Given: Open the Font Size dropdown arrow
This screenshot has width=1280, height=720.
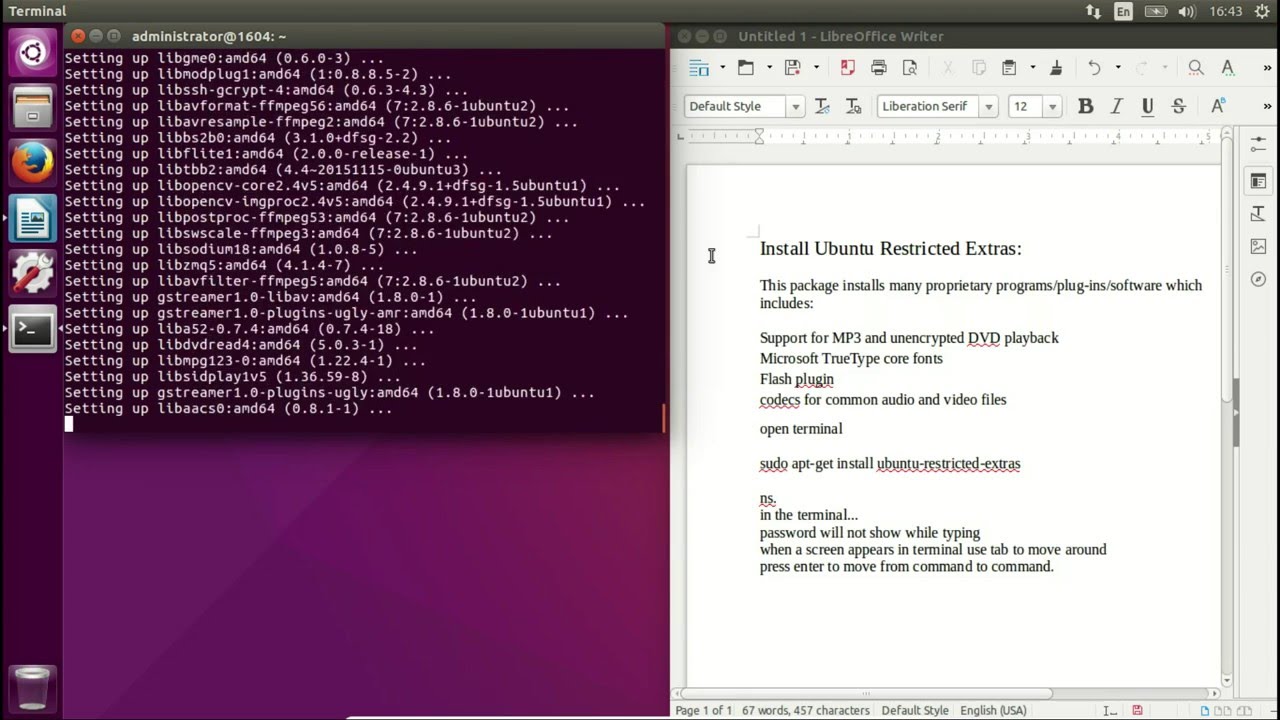Looking at the screenshot, I should point(1052,106).
